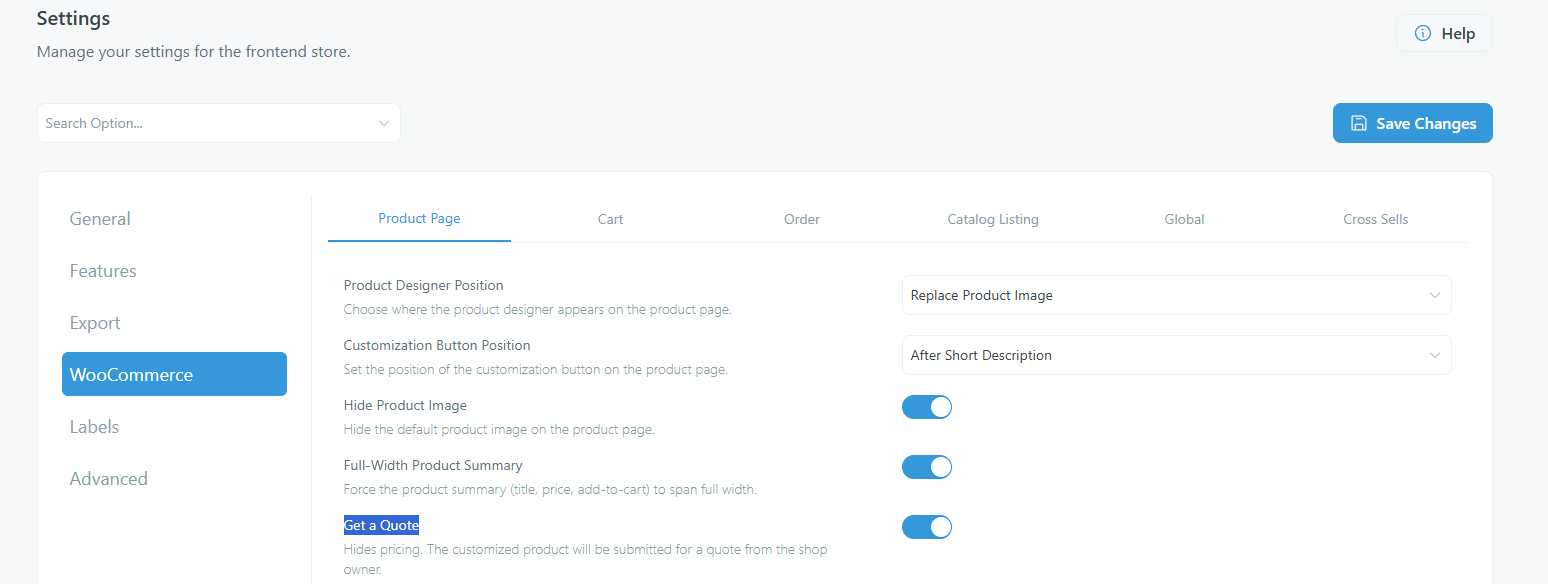Switch to the Cross Sells tab
This screenshot has height=584, width=1548.
[x=1376, y=219]
